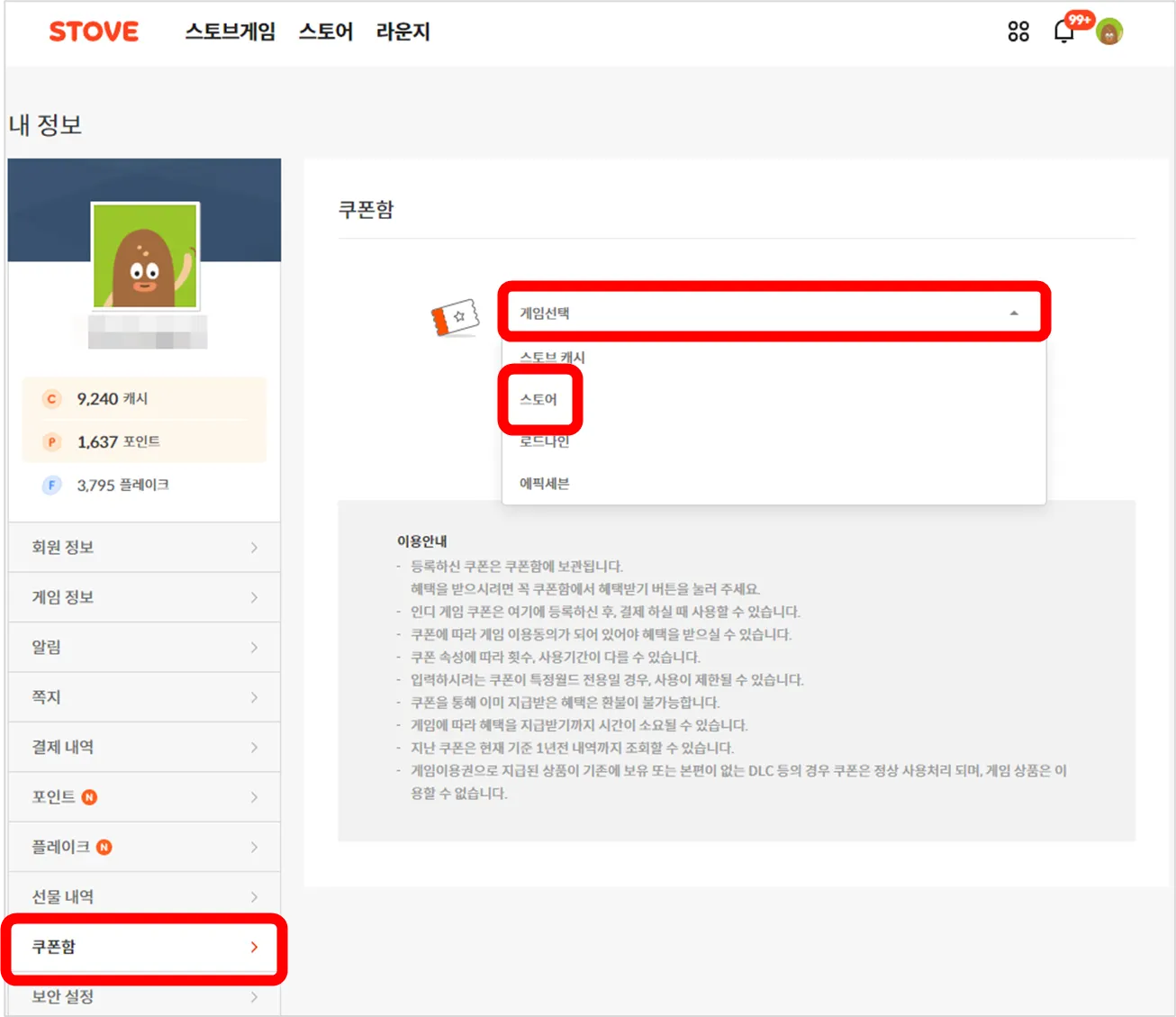Viewport: 1176px width, 1017px height.
Task: Click the chevron on the 포인트 row
Action: click(255, 797)
